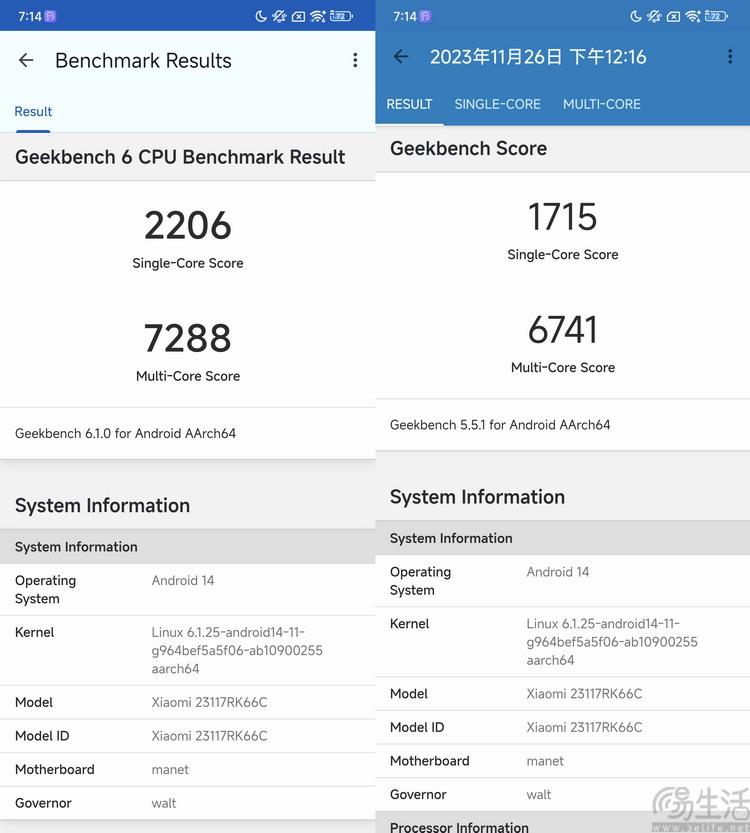Tap battery indicator in right status bar
Viewport: 750px width, 833px height.
(x=716, y=16)
